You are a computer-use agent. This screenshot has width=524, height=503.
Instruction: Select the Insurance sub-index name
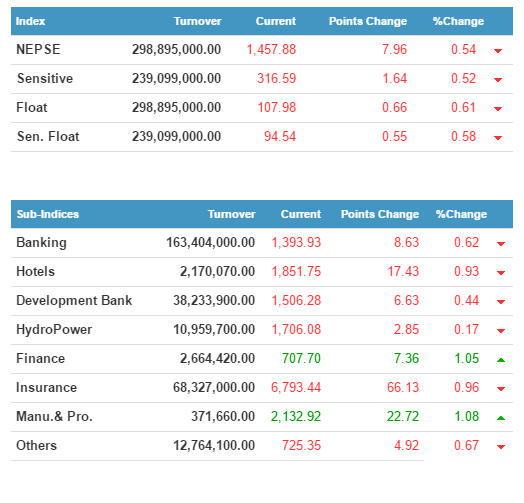pyautogui.click(x=46, y=387)
